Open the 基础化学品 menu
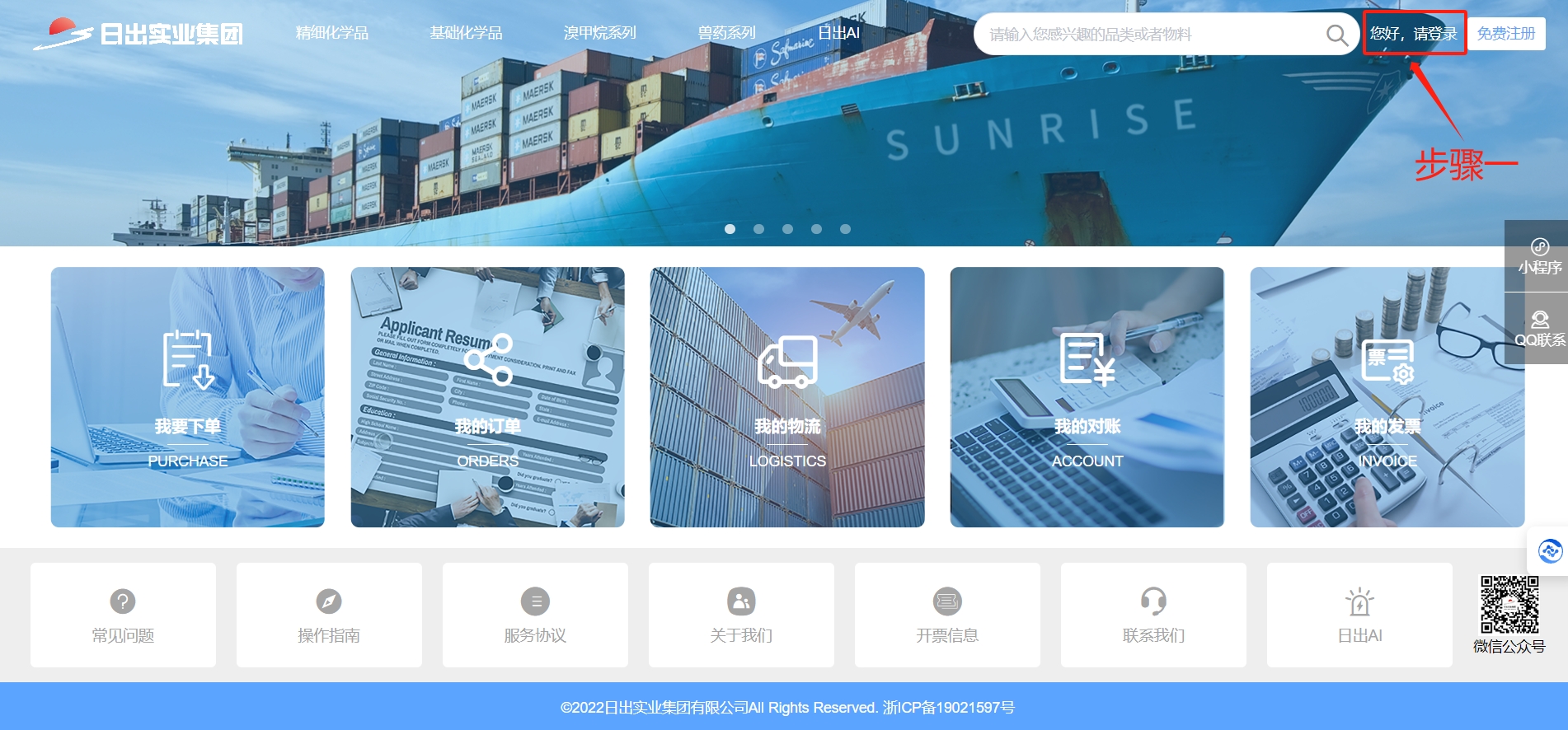This screenshot has width=1568, height=730. click(466, 33)
